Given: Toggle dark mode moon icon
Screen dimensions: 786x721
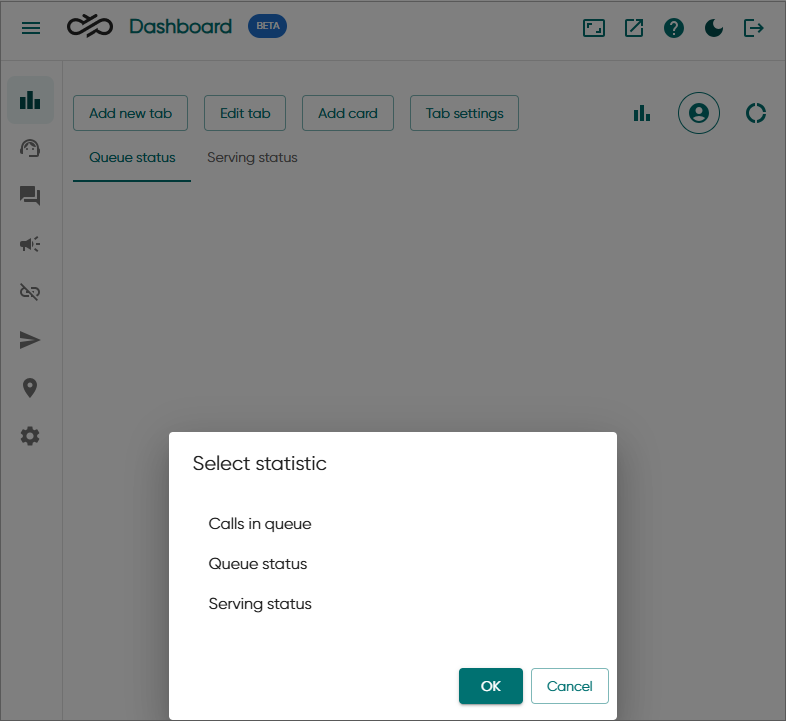Looking at the screenshot, I should tap(714, 28).
